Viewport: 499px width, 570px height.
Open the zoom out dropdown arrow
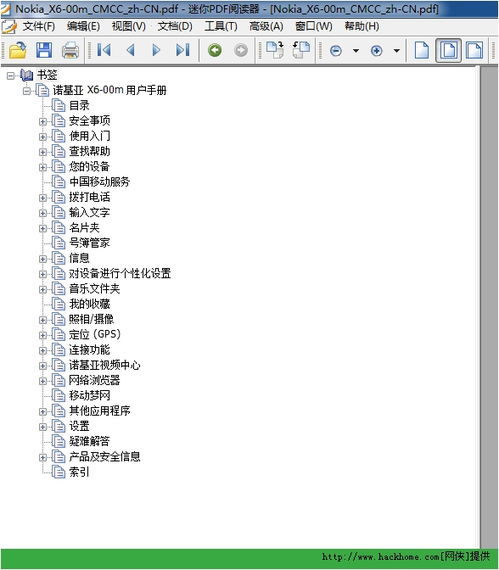356,51
